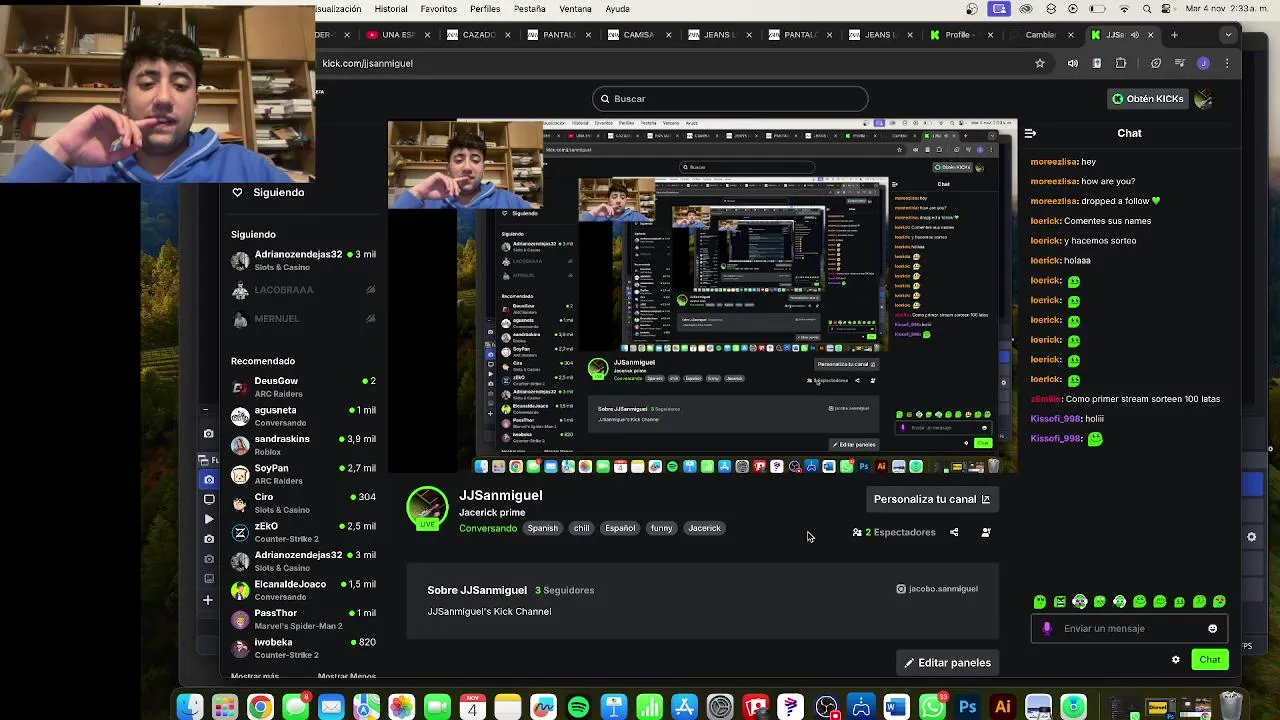Viewport: 1280px width, 720px height.
Task: Open chat settings gear icon
Action: coord(1176,660)
